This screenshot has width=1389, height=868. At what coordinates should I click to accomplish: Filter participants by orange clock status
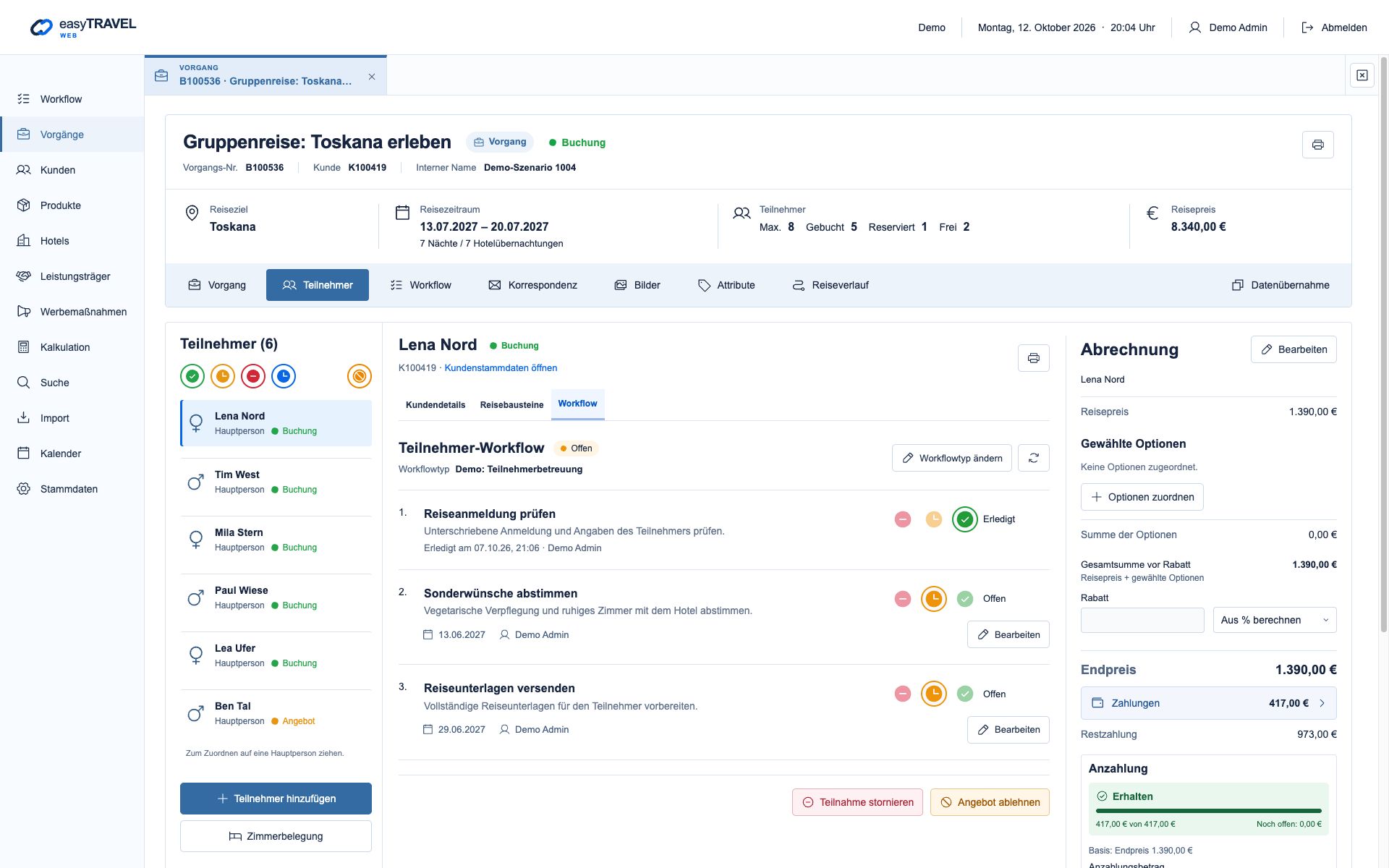click(x=223, y=376)
